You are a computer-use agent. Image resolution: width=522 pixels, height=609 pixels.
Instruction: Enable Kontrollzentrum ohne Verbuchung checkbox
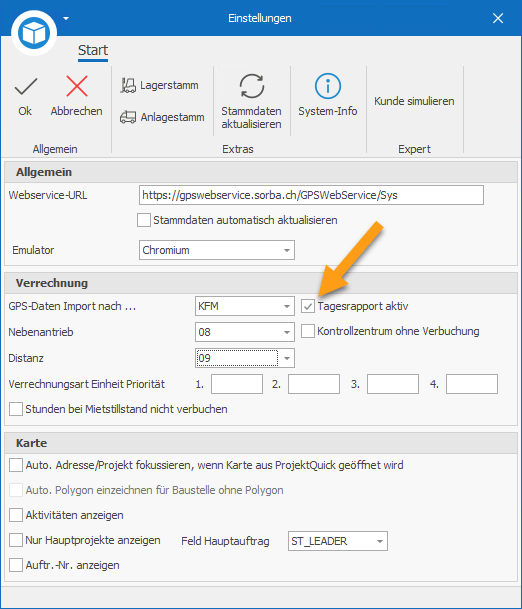coord(308,331)
